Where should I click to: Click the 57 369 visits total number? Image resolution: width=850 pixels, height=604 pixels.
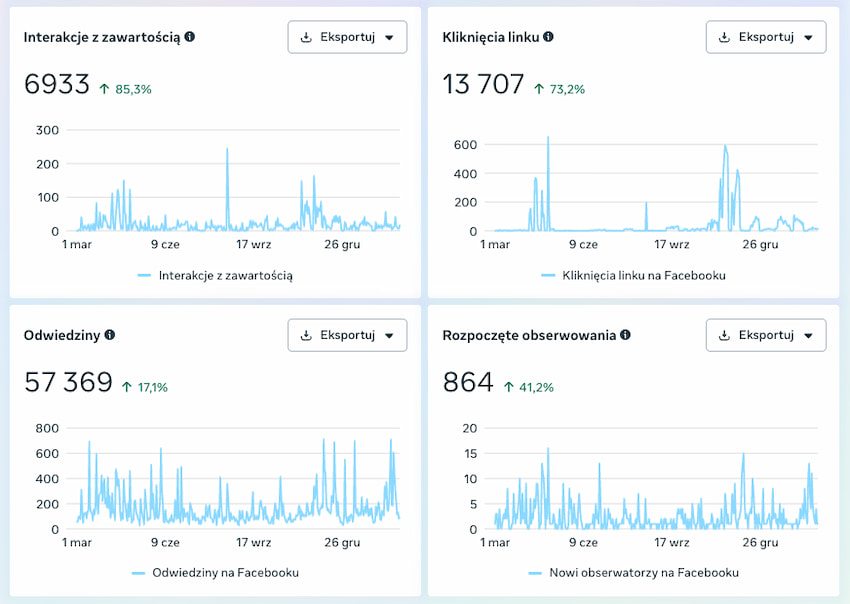(x=68, y=383)
